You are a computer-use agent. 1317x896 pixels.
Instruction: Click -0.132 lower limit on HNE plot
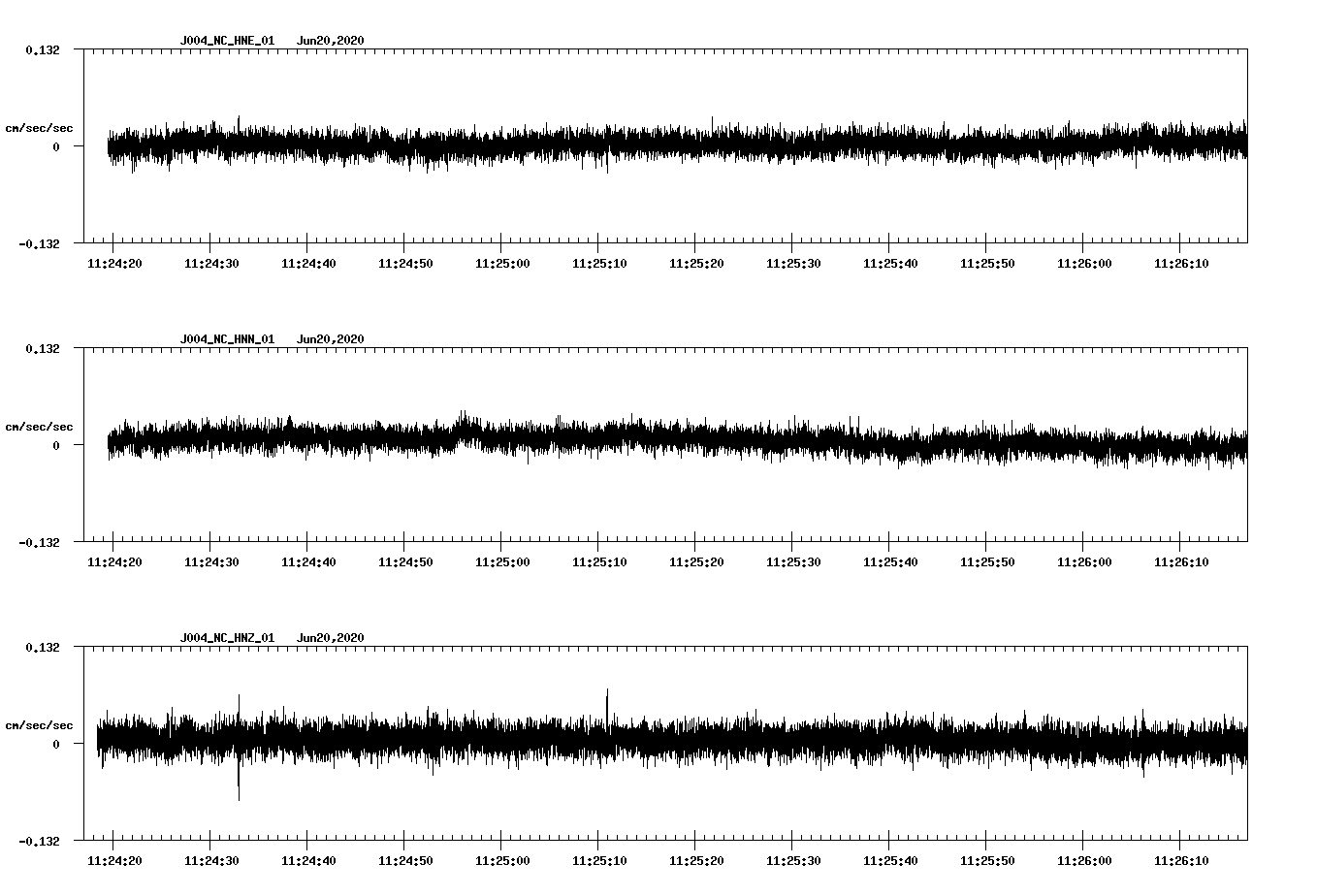[39, 244]
